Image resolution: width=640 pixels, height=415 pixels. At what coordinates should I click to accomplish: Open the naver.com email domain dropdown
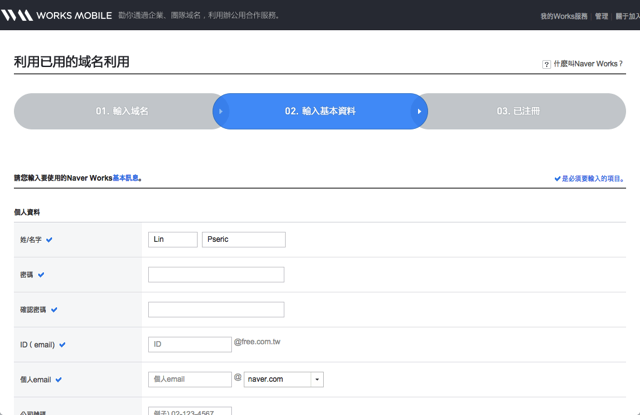(x=317, y=380)
